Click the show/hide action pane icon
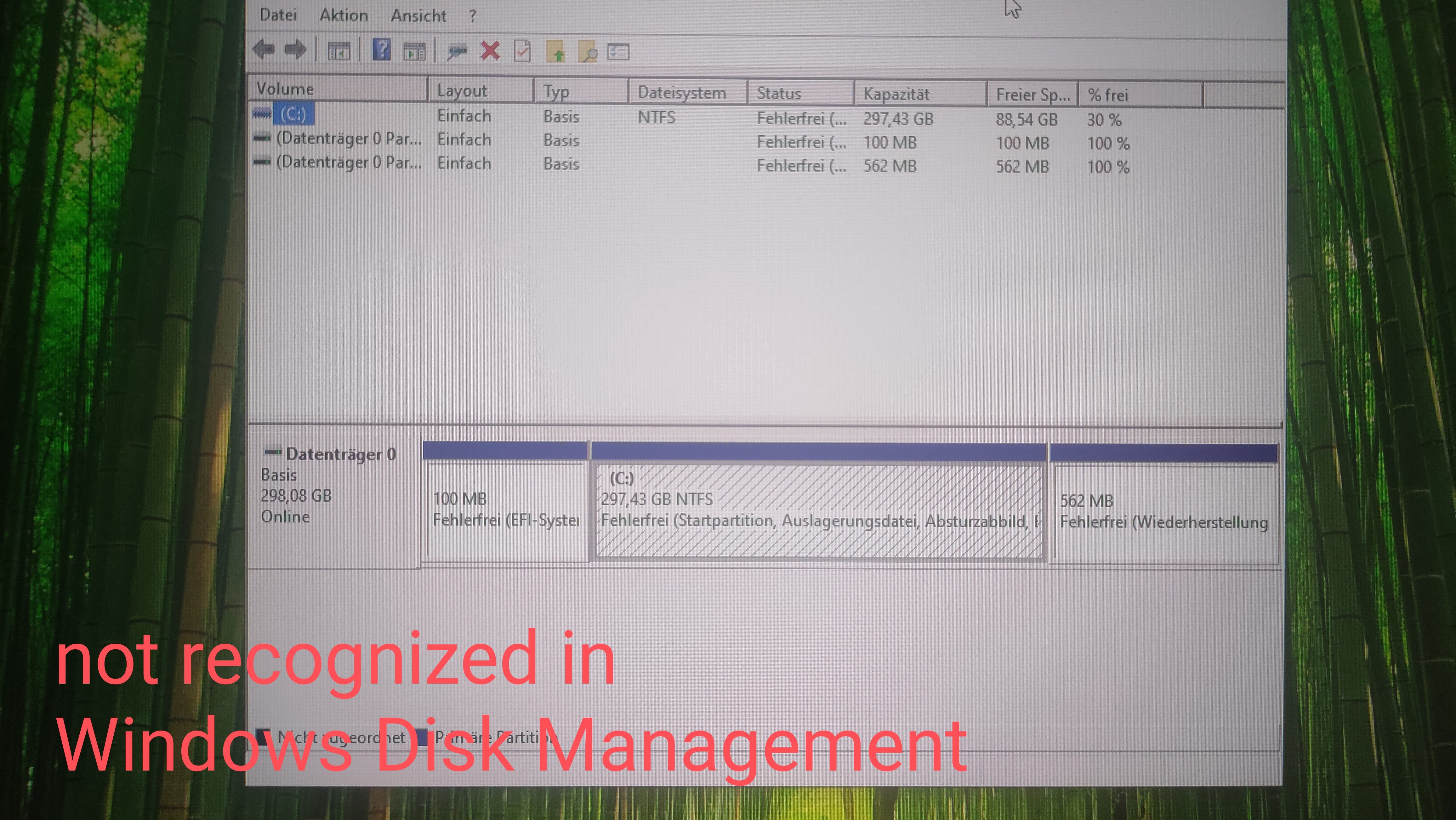 coord(414,52)
